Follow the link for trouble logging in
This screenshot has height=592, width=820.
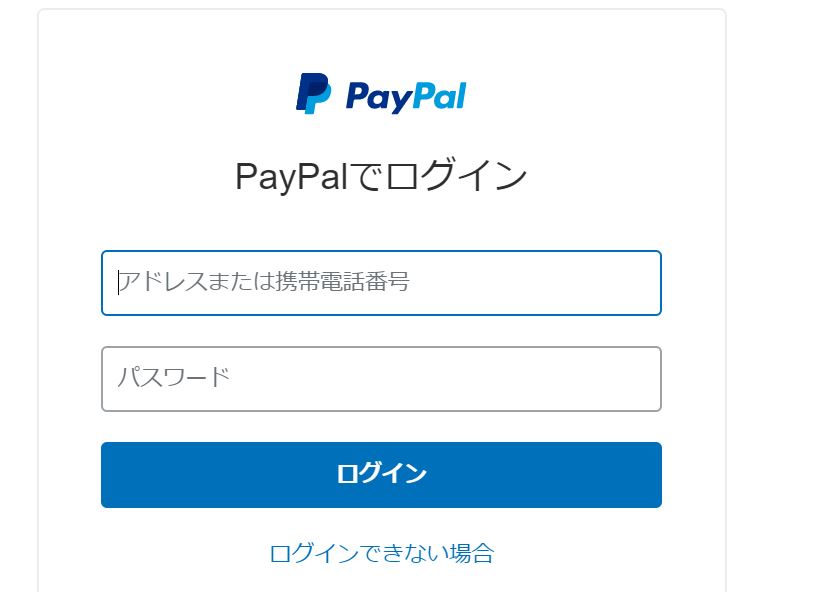click(x=381, y=553)
